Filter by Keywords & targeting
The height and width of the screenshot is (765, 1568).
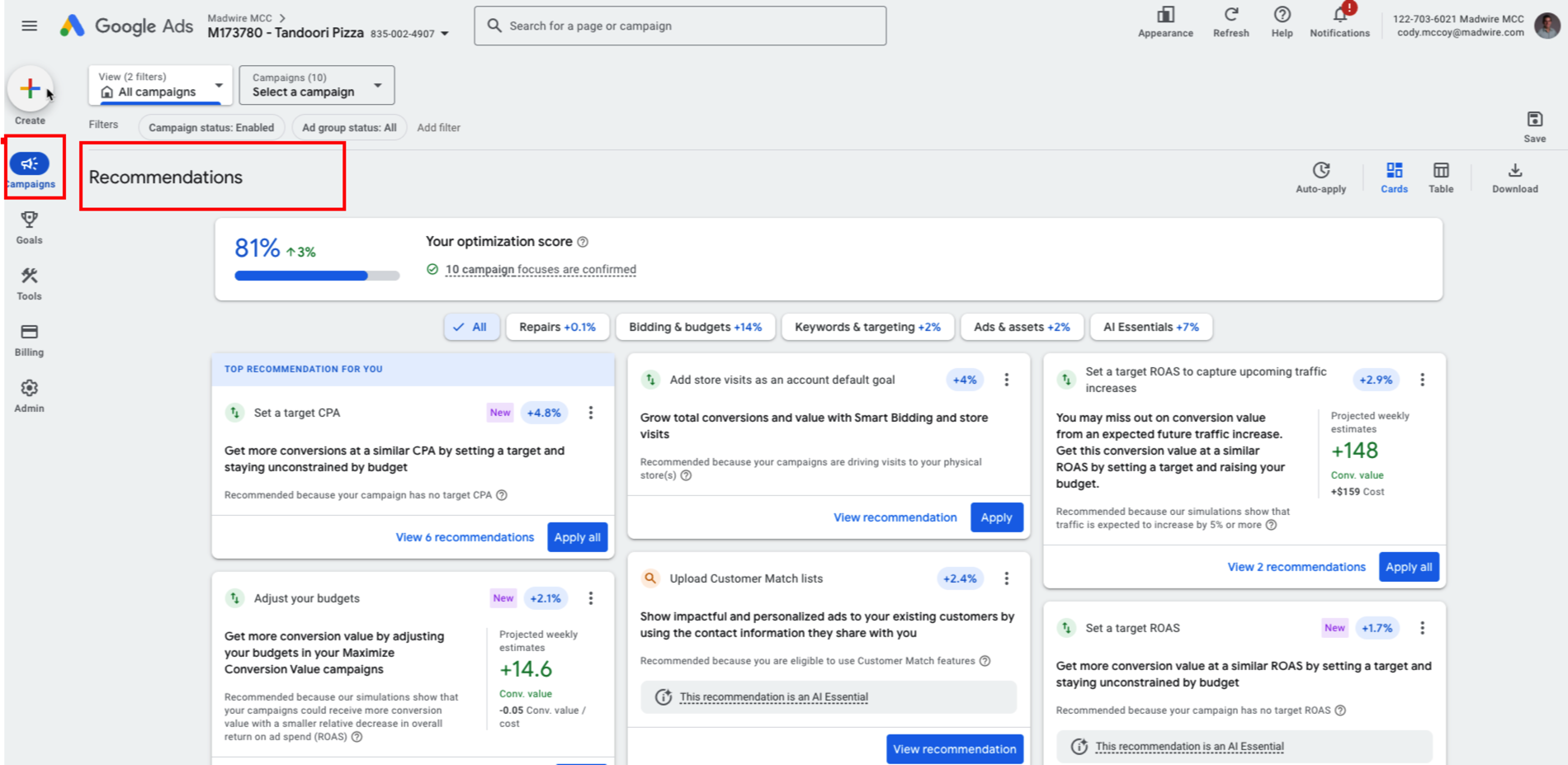click(867, 327)
